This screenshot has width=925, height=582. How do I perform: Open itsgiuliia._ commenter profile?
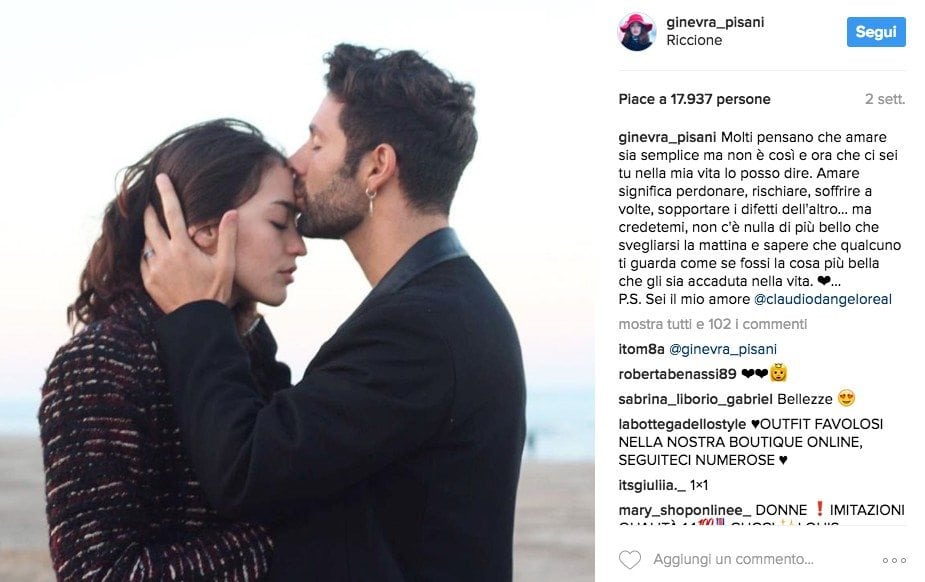click(652, 485)
